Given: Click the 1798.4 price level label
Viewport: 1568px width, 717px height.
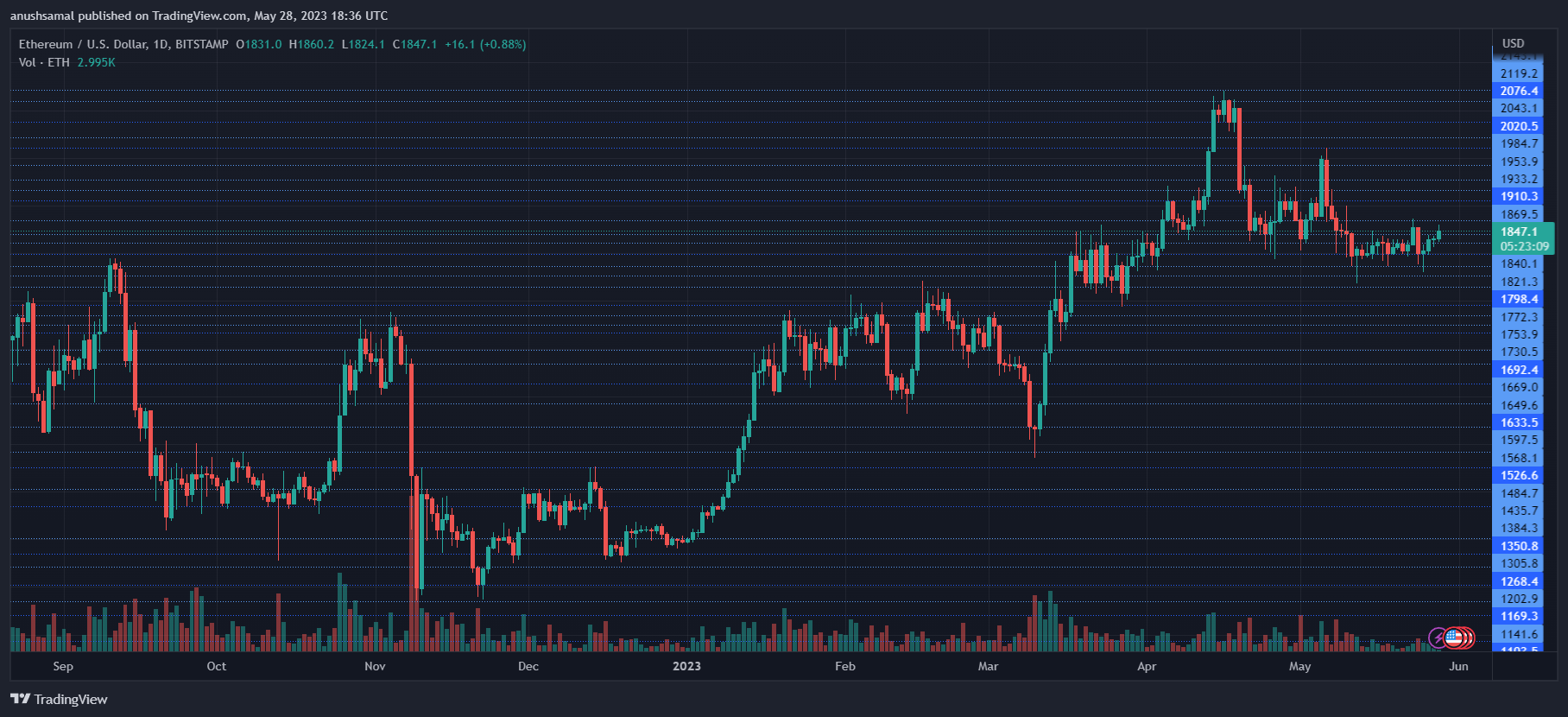Looking at the screenshot, I should tap(1518, 299).
